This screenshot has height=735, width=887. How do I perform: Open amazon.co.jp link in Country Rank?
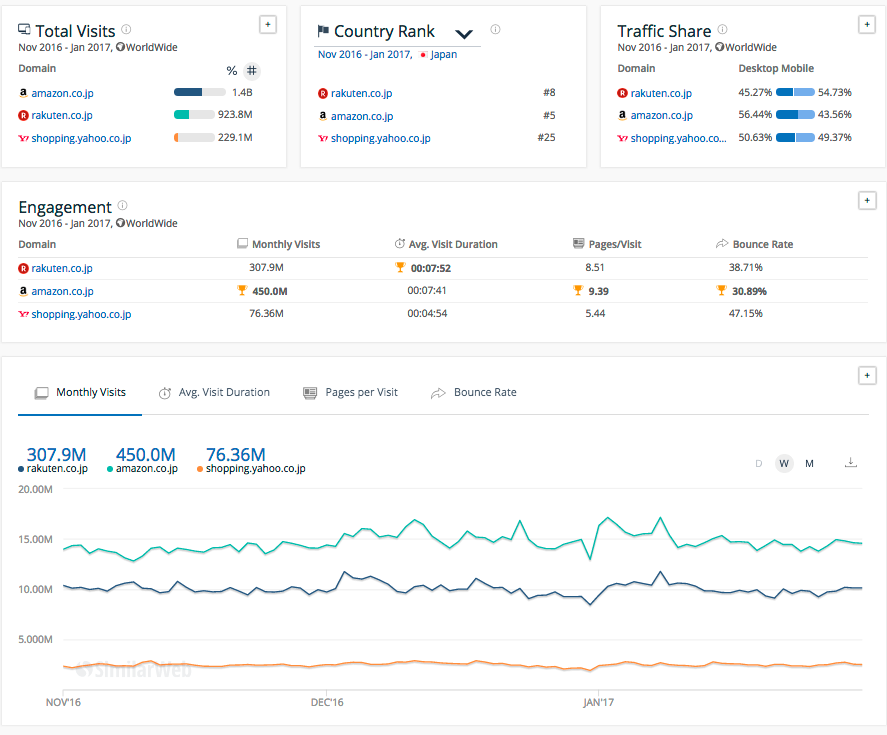coord(362,116)
